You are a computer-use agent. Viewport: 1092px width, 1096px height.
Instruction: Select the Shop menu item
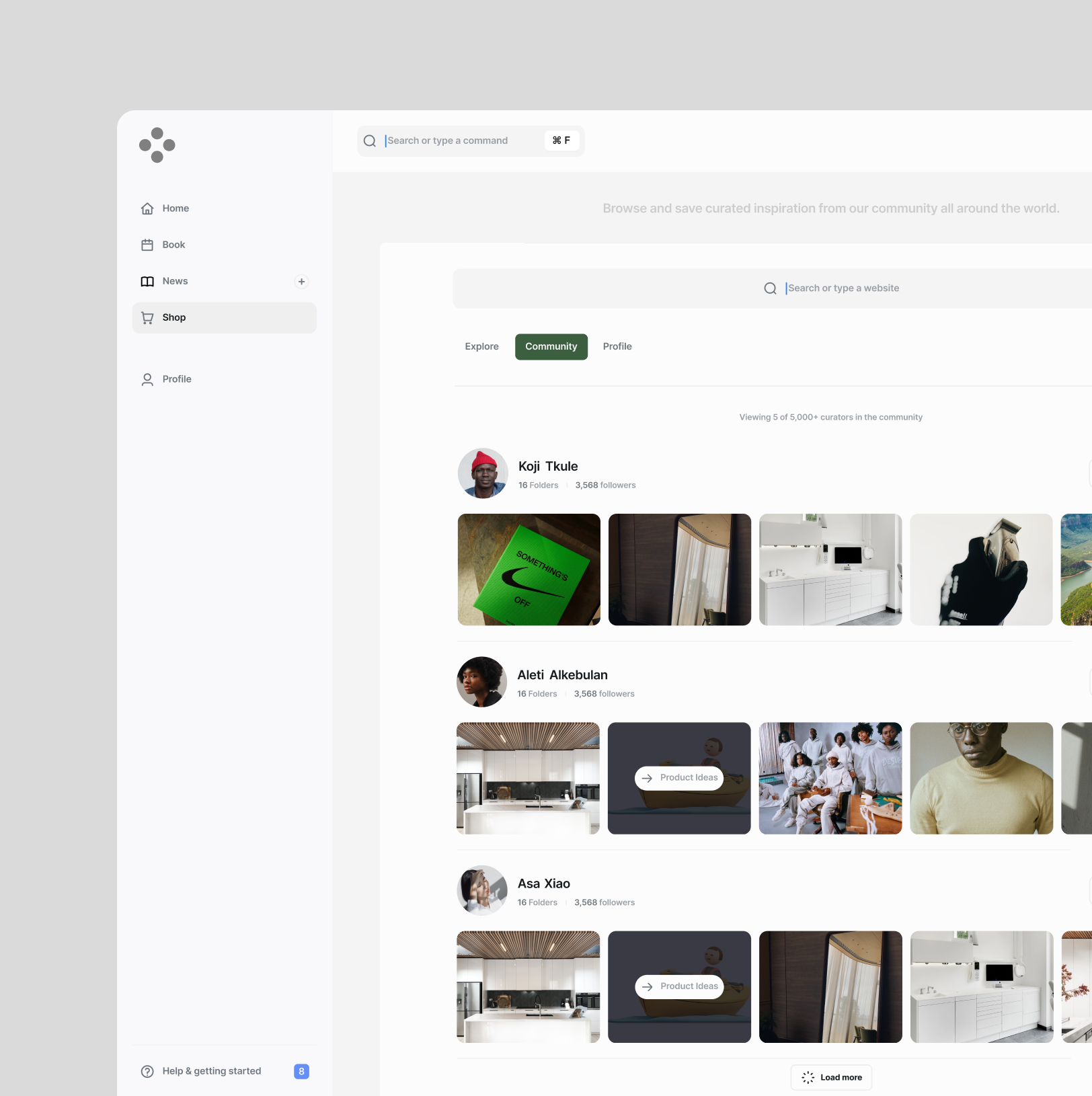224,317
